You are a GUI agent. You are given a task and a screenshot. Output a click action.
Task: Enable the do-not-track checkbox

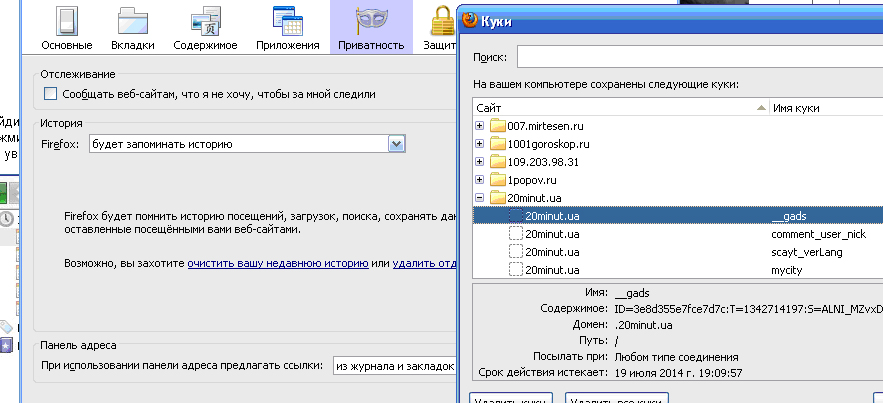51,94
